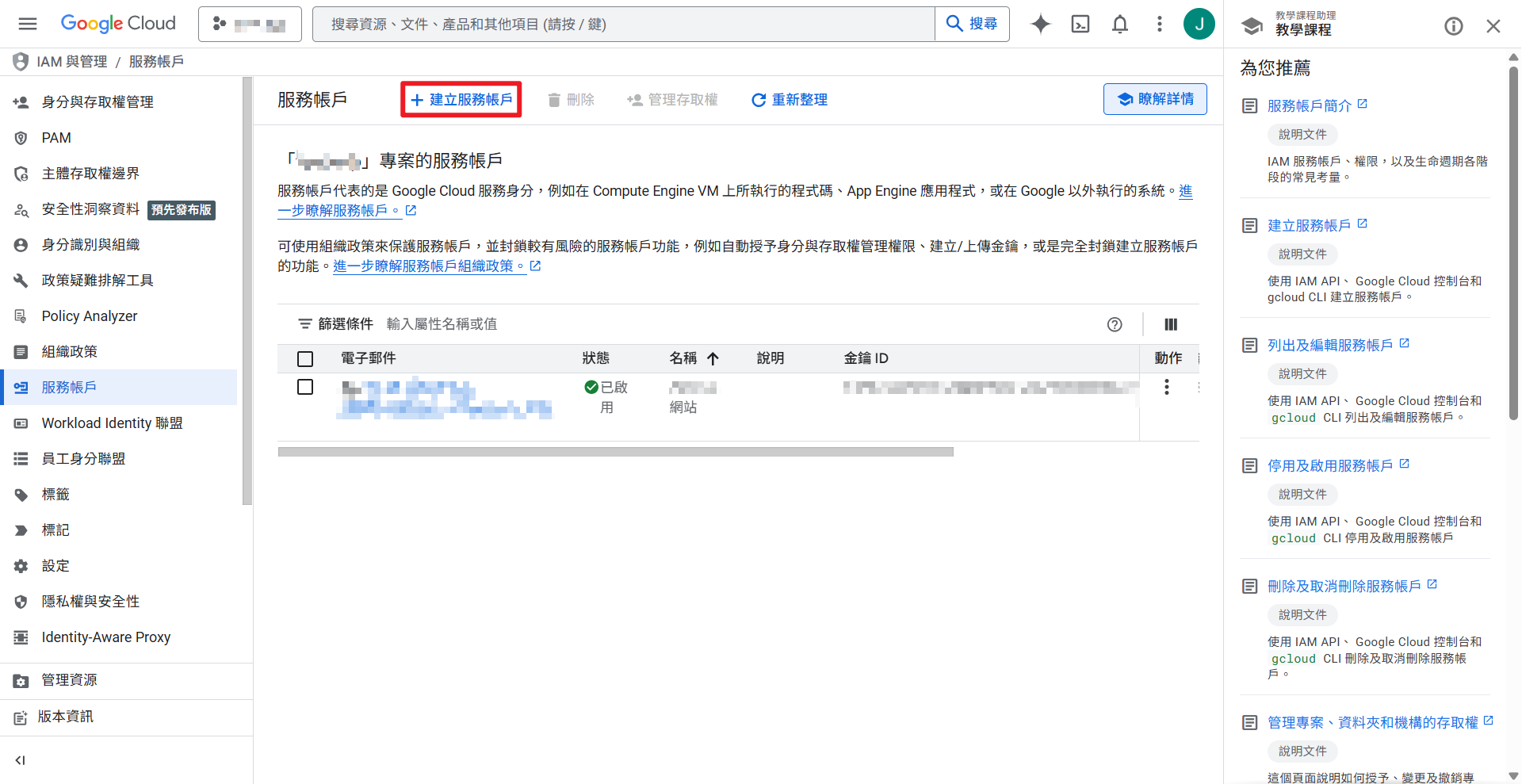Open the project selector dropdown
Screen dimensions: 1522x784
250,24
